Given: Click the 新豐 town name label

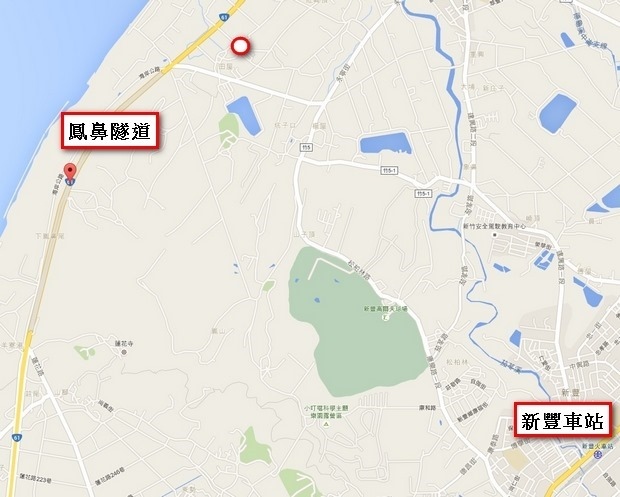Looking at the screenshot, I should click(x=570, y=392).
